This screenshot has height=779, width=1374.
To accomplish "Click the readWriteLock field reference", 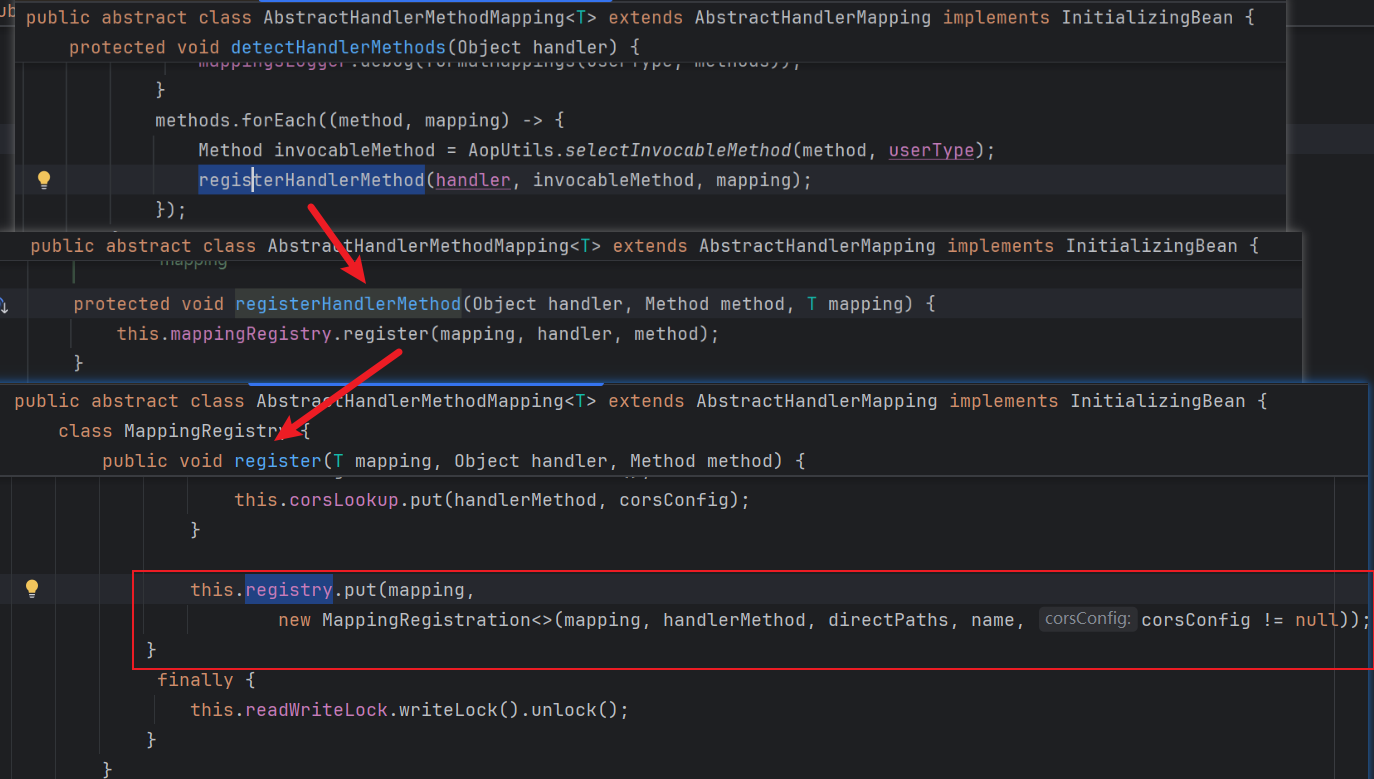I will 316,709.
